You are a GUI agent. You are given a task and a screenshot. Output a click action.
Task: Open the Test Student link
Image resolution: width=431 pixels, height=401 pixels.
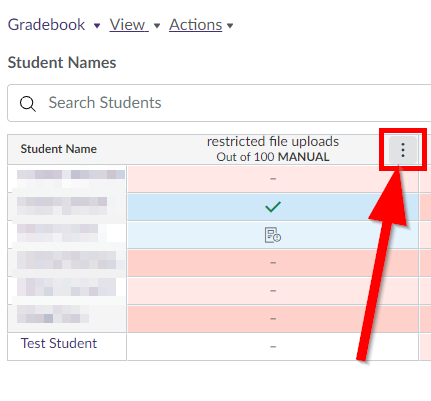point(59,343)
